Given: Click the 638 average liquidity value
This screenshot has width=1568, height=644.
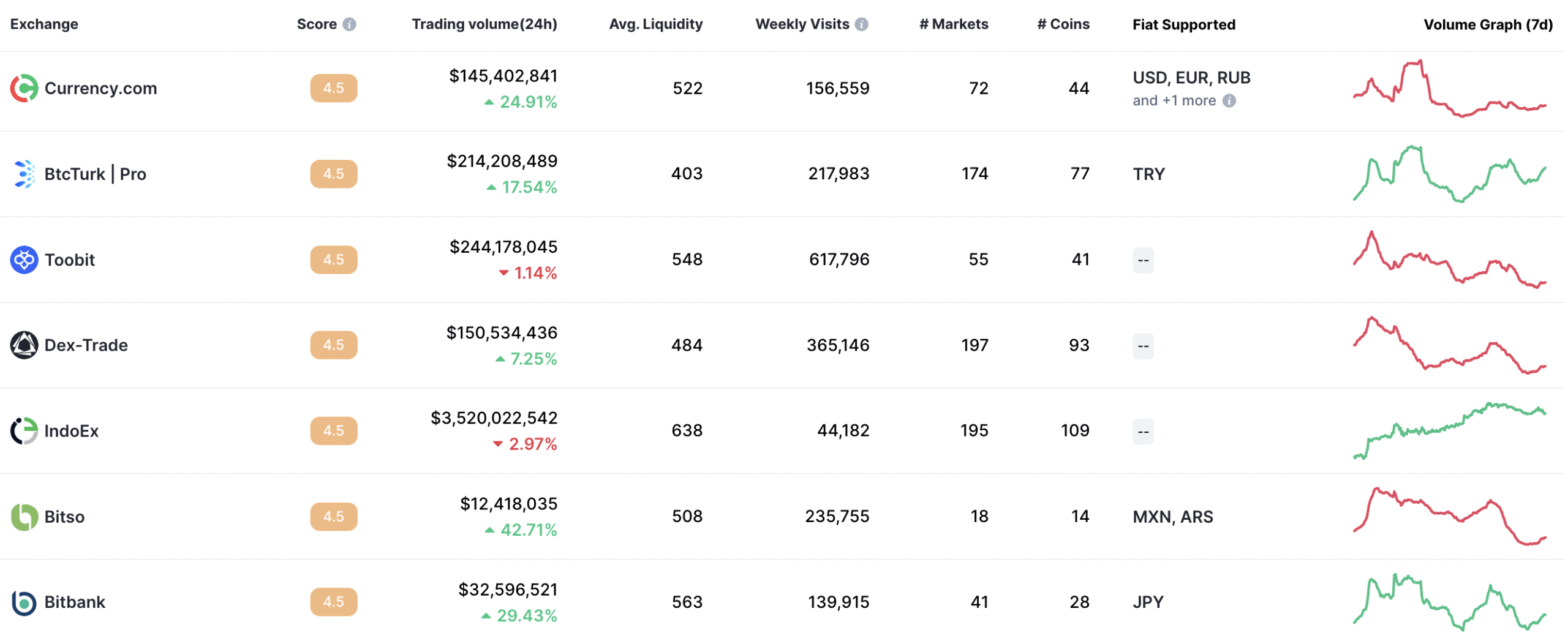Looking at the screenshot, I should [x=687, y=431].
